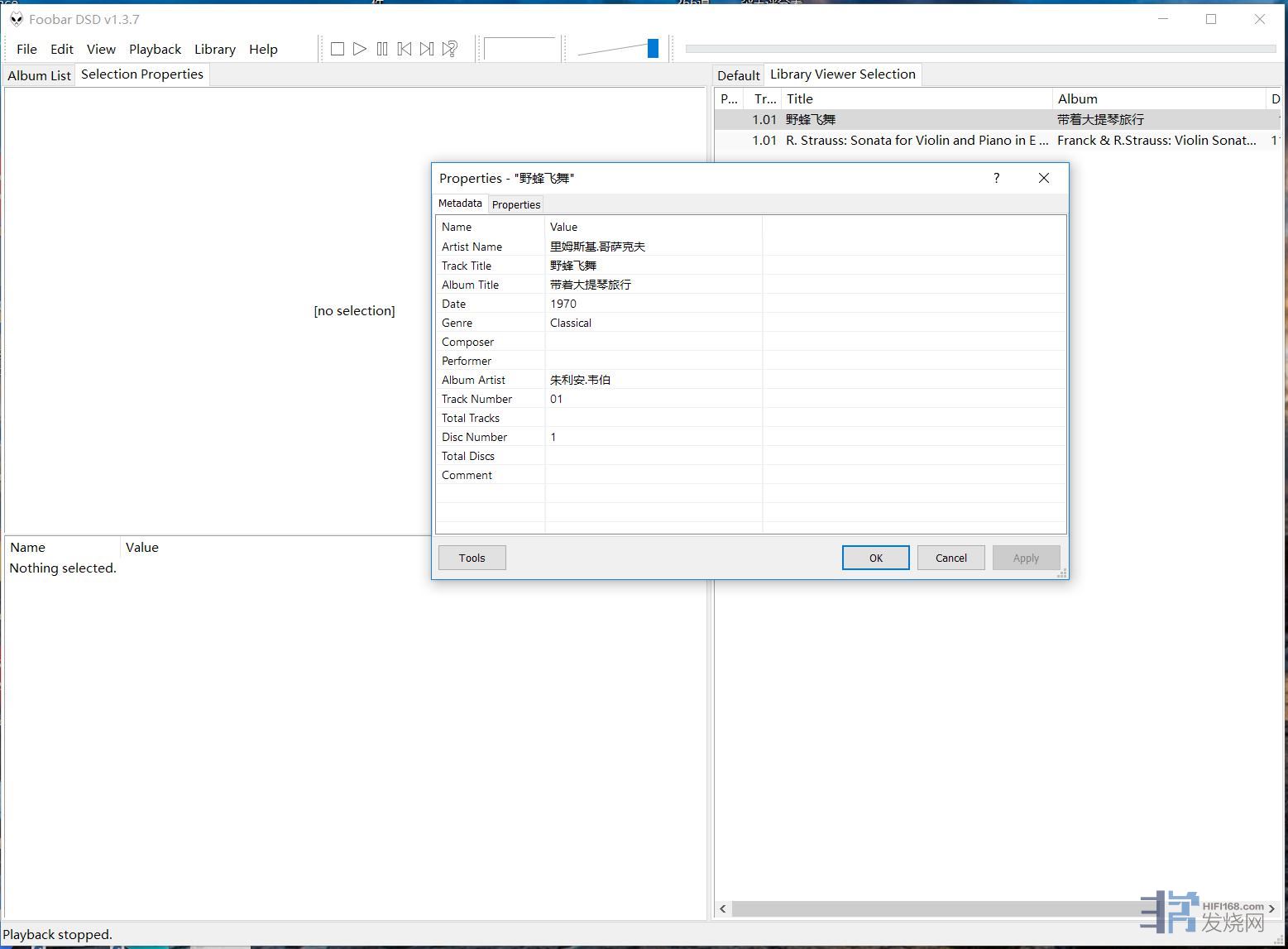
Task: Skip to previous track icon
Action: tap(405, 49)
